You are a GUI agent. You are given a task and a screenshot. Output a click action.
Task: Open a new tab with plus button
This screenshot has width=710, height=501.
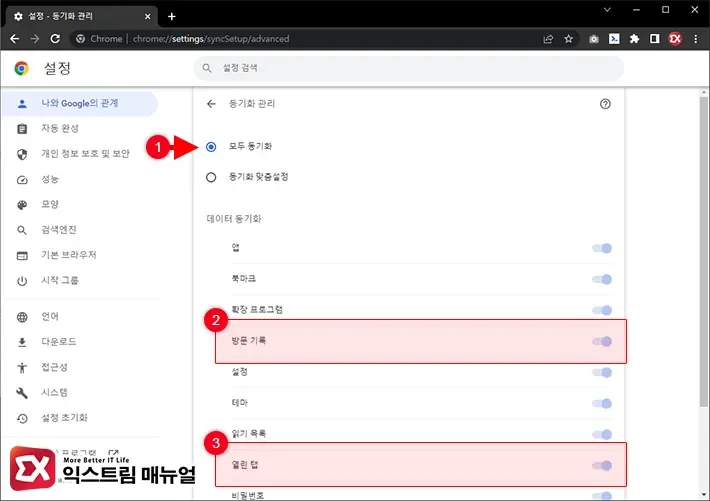click(x=172, y=17)
